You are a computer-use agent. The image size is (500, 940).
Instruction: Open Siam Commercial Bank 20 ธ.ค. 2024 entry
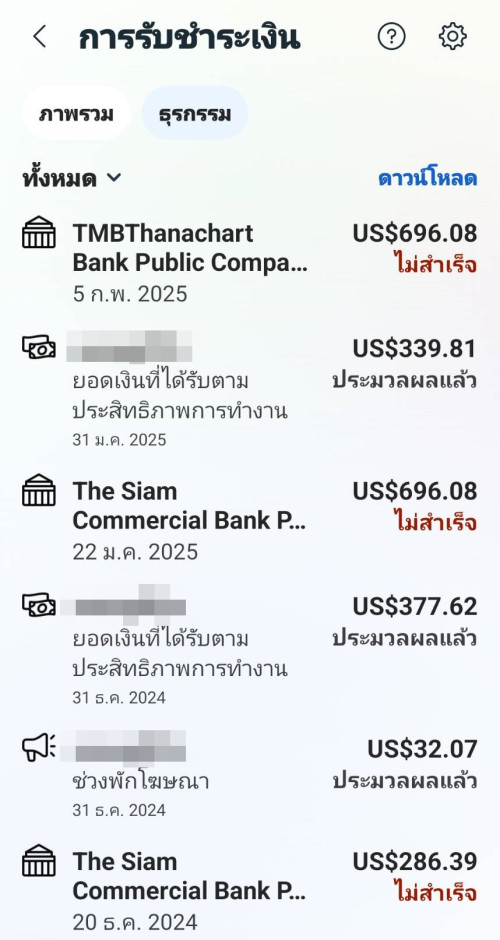click(250, 890)
